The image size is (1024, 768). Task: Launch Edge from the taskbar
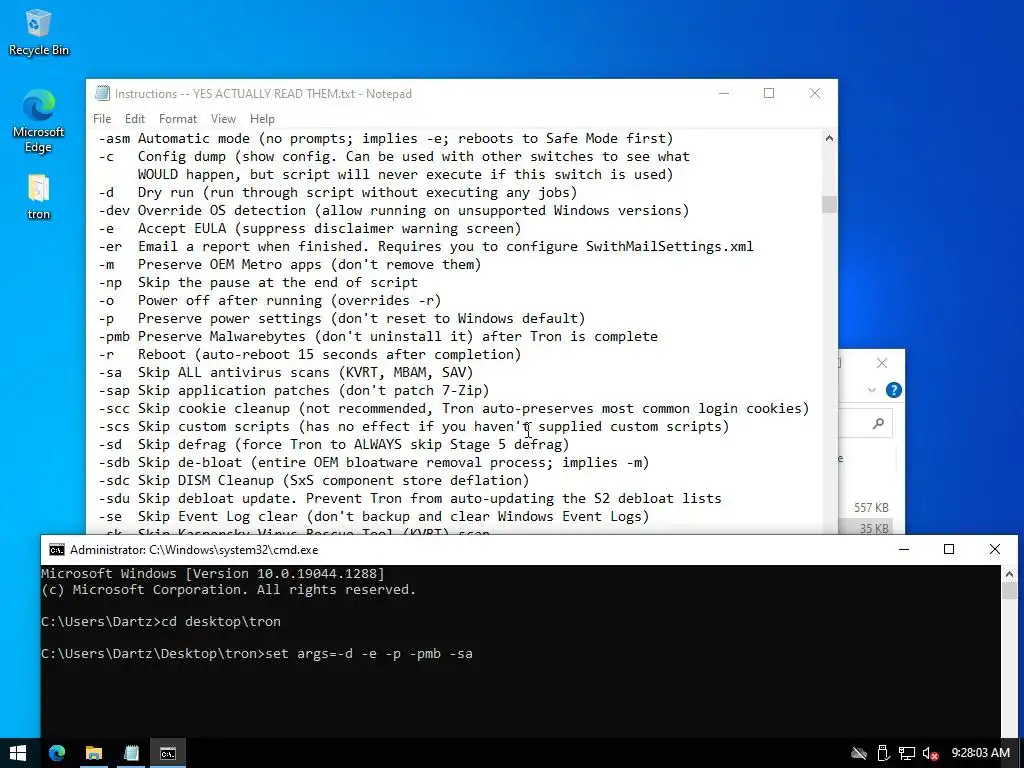[x=57, y=753]
